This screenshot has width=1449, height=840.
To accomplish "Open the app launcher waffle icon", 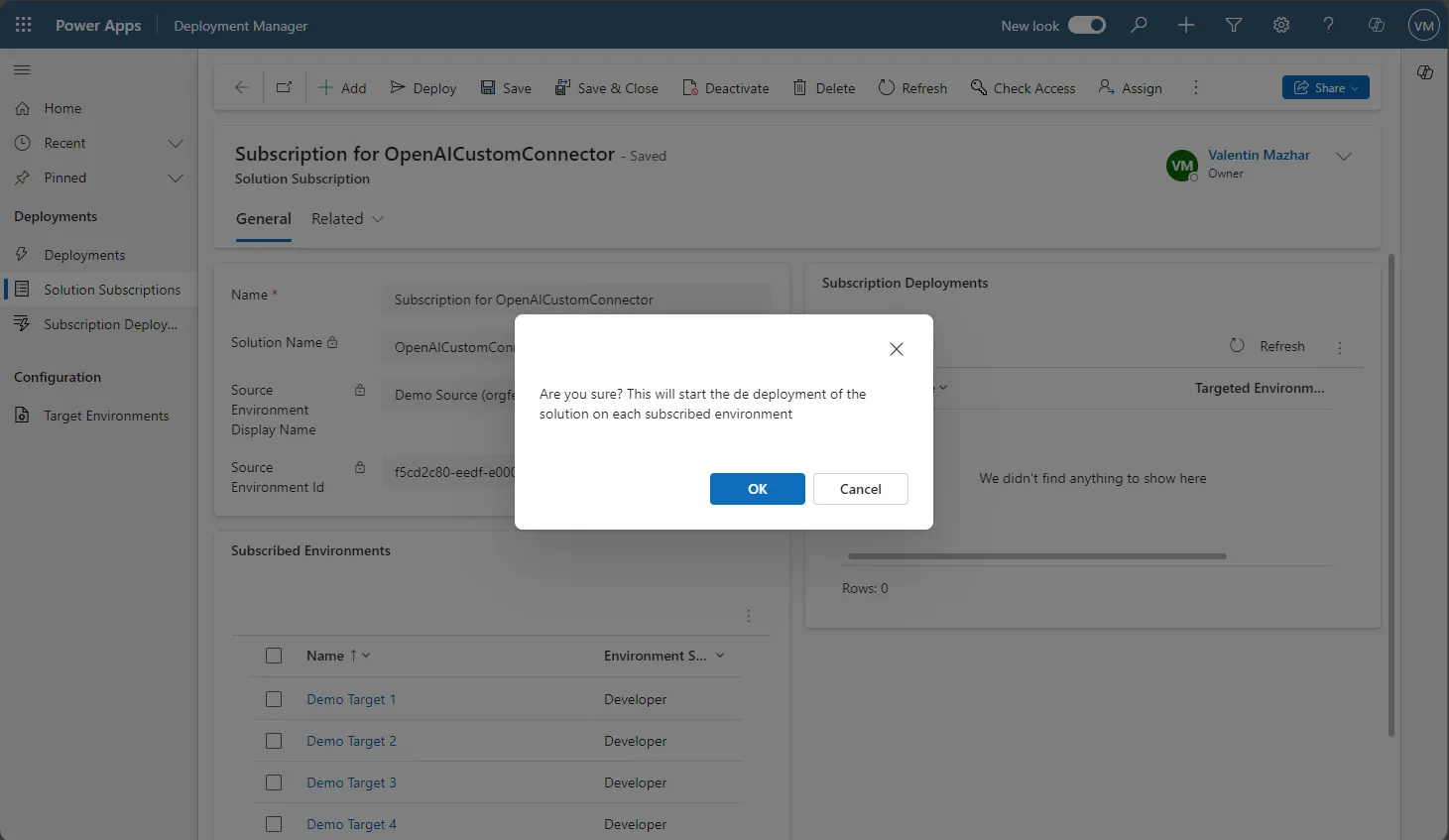I will point(24,25).
